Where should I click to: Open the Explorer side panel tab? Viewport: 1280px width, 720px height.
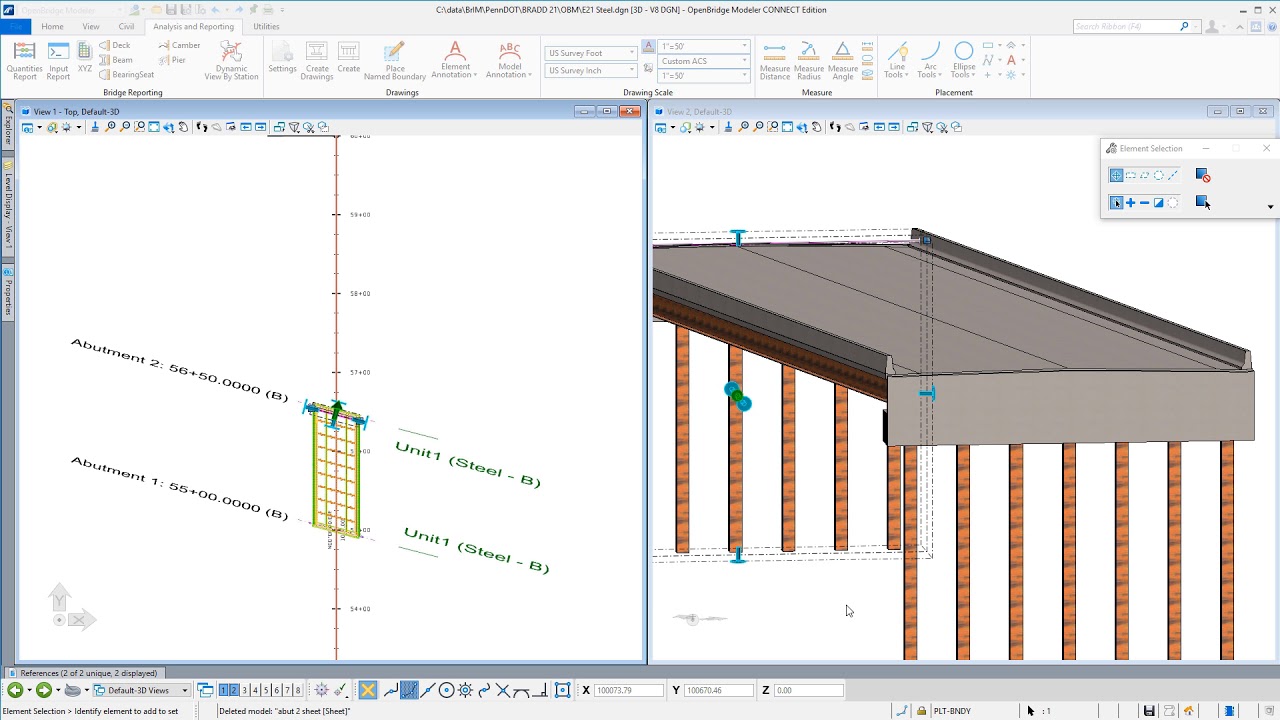coord(8,127)
